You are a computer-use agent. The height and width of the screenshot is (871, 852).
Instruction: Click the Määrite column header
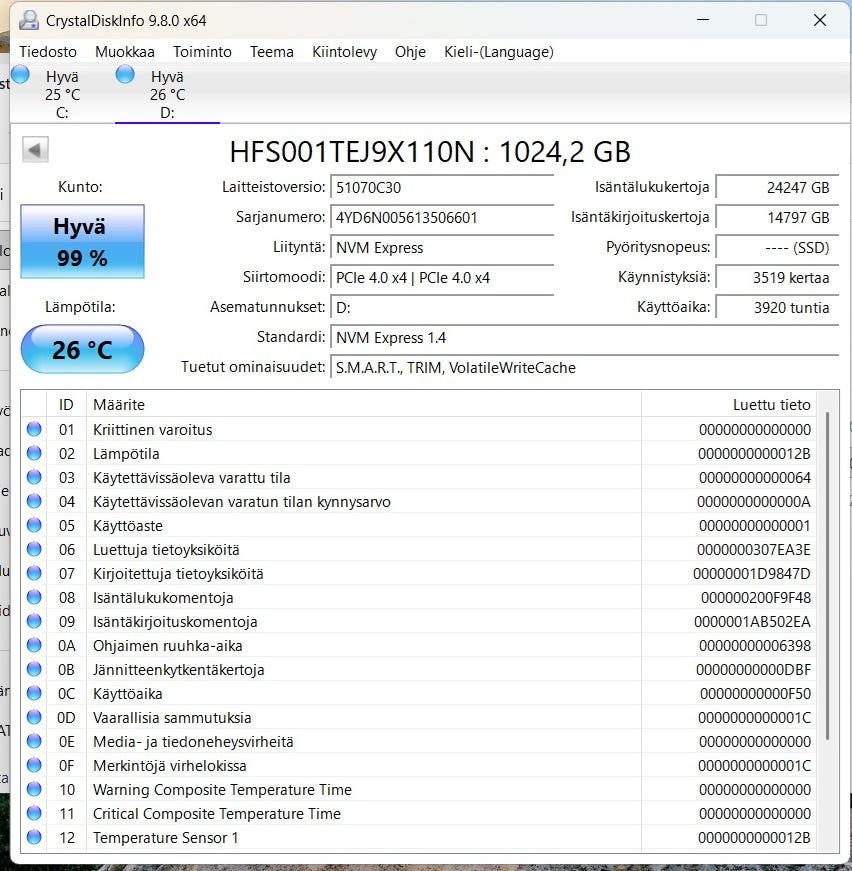[x=364, y=404]
